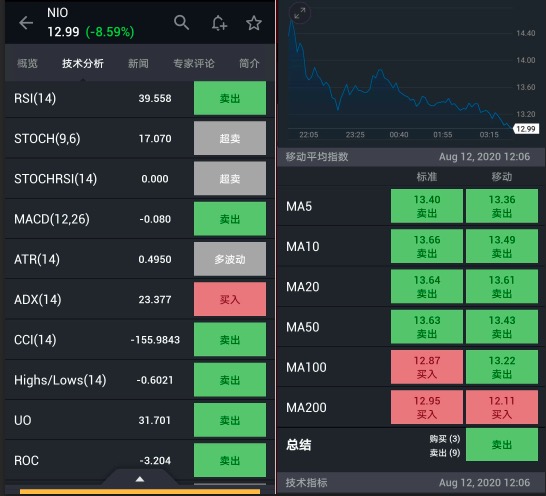
Task: Switch to the 概览 tab
Action: pyautogui.click(x=27, y=63)
